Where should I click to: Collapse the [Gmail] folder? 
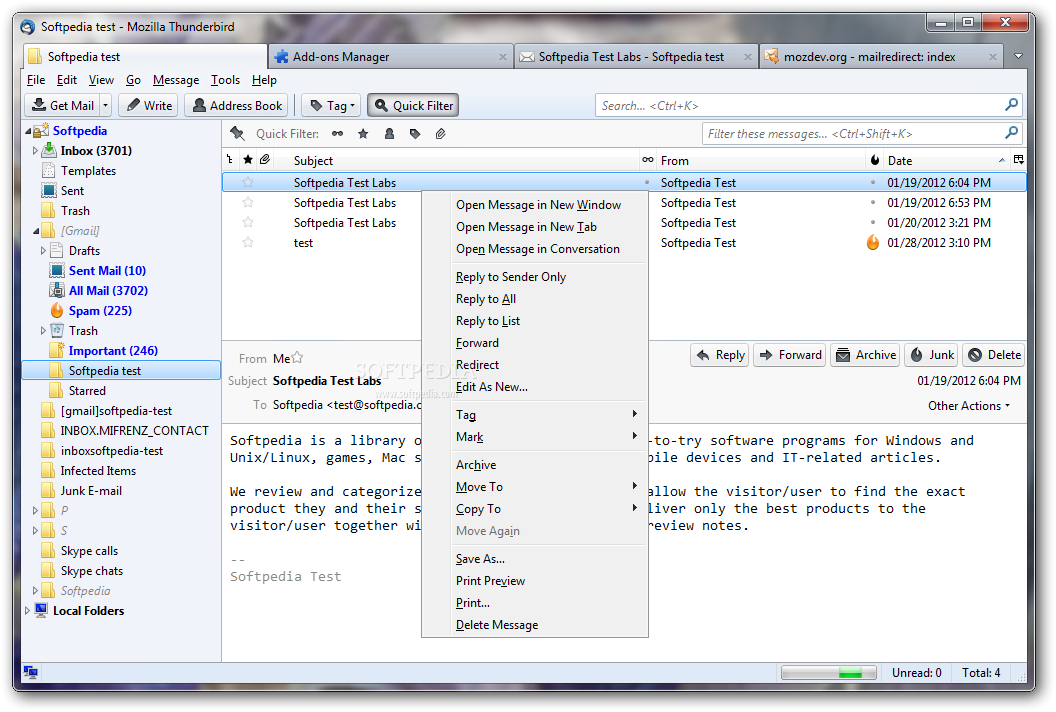point(36,231)
